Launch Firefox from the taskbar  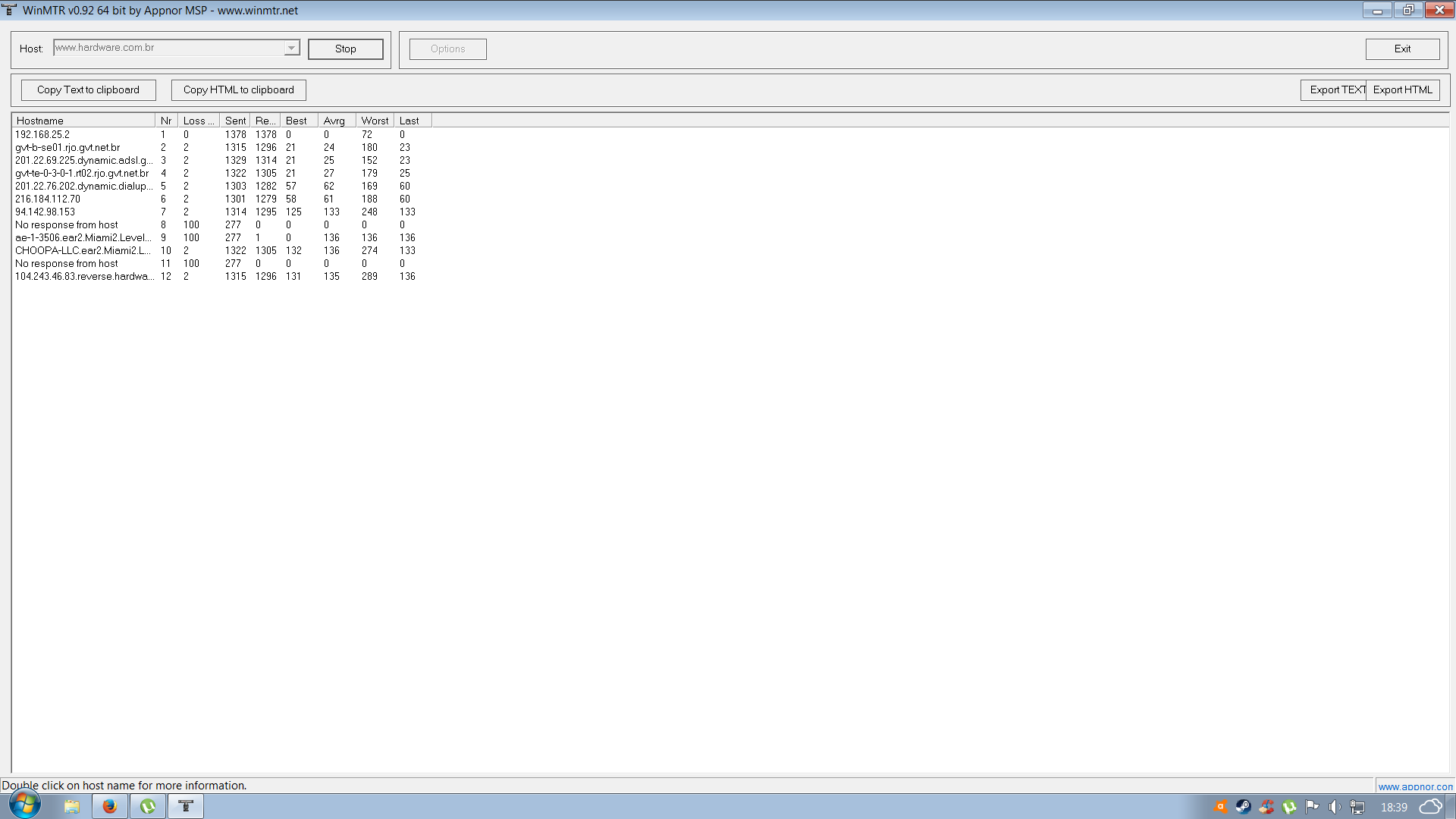[x=110, y=806]
